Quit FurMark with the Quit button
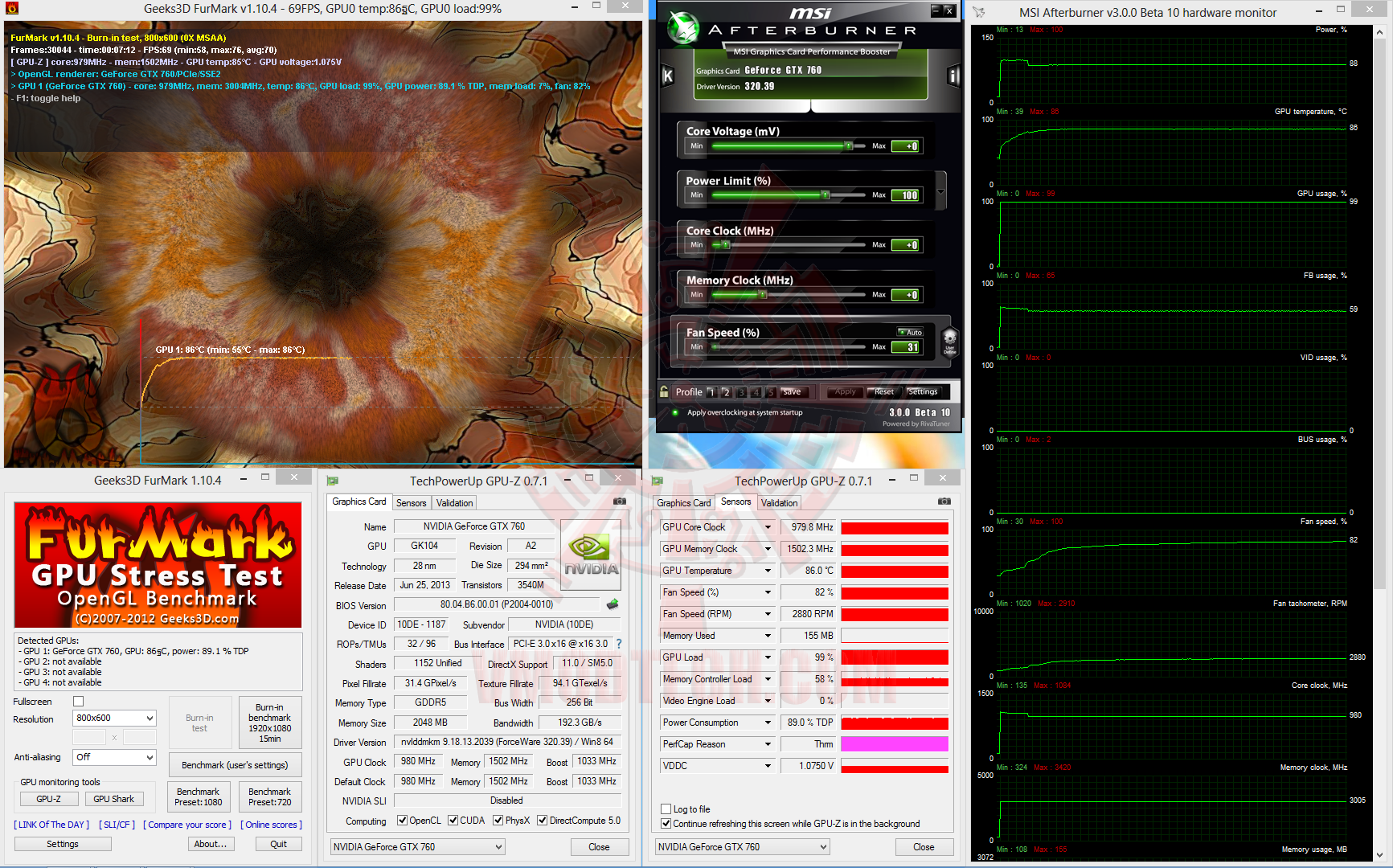The height and width of the screenshot is (868, 1393). coord(279,844)
